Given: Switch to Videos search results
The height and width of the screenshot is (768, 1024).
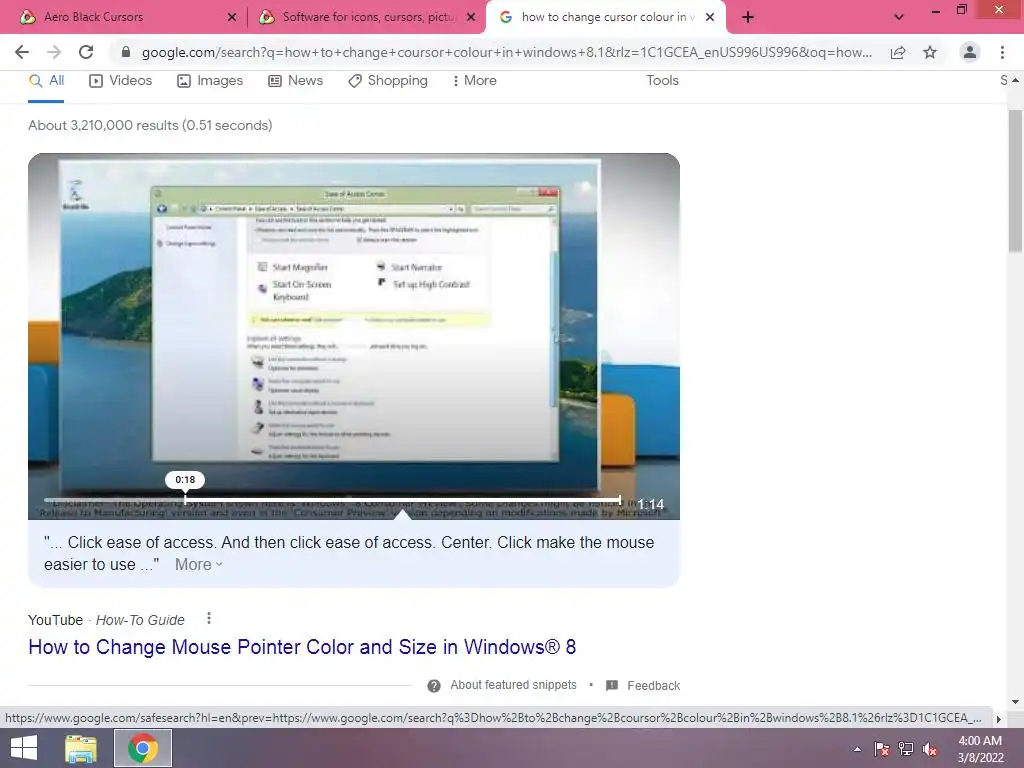Looking at the screenshot, I should [x=121, y=80].
